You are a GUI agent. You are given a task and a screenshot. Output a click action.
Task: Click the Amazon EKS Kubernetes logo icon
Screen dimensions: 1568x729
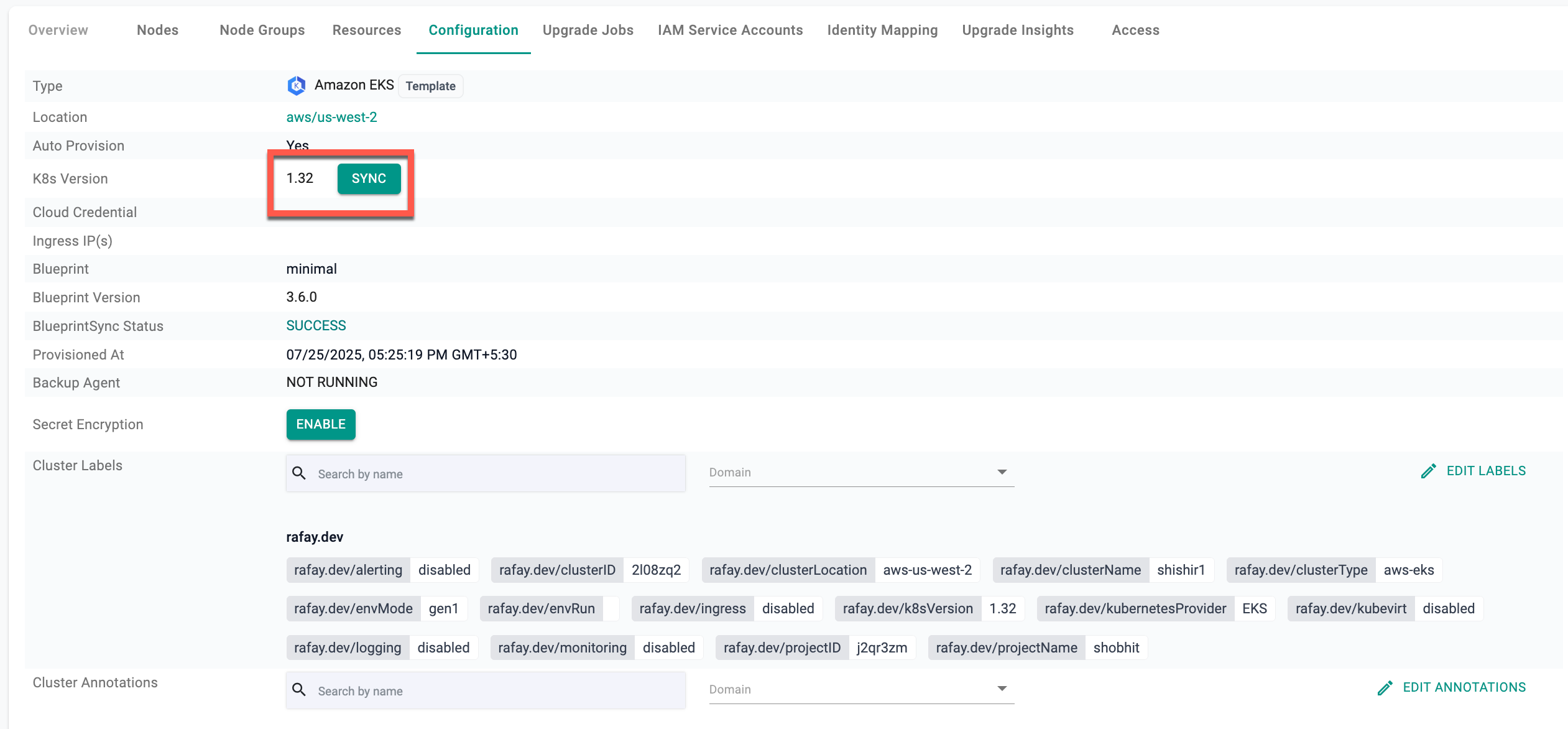[296, 86]
